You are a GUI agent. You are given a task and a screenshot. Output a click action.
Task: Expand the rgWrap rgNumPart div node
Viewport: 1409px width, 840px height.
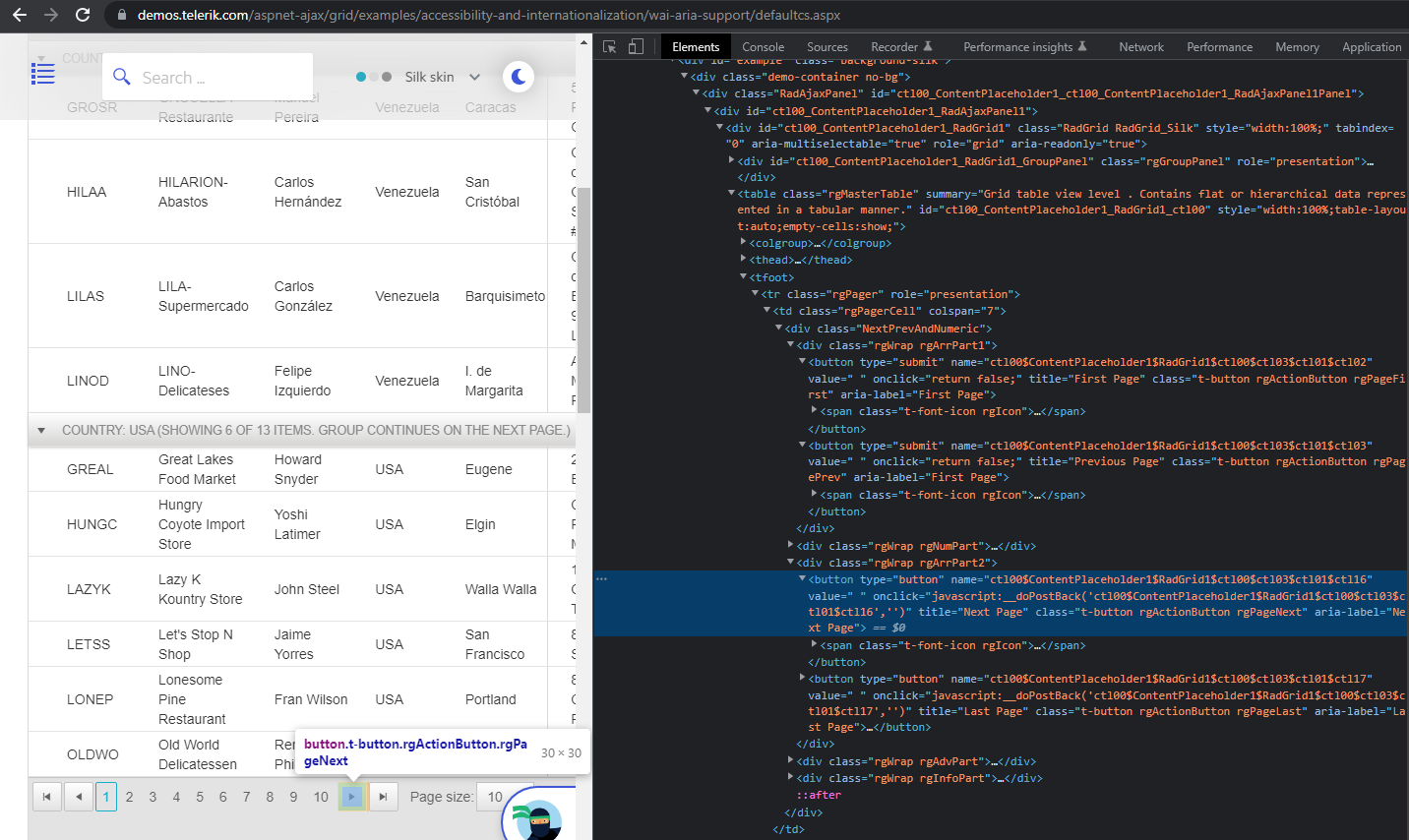791,544
